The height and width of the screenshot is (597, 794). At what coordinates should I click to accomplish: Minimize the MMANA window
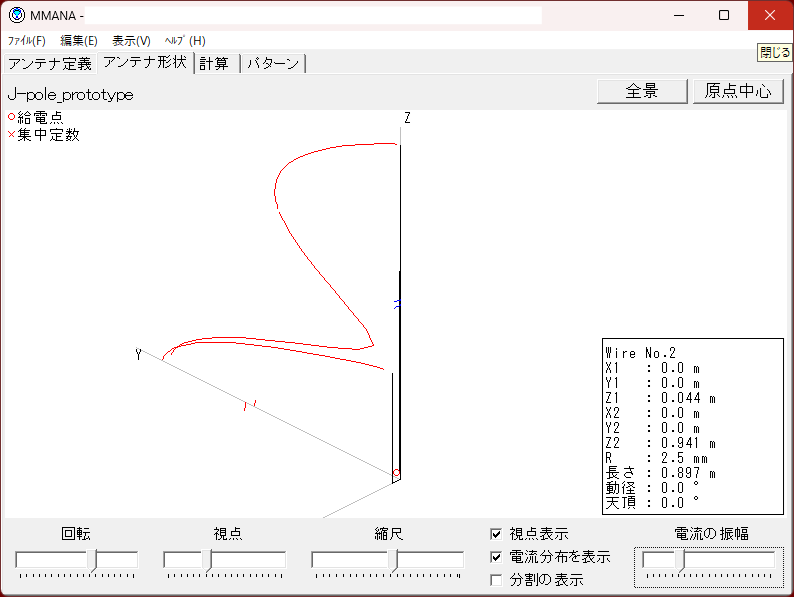point(678,15)
